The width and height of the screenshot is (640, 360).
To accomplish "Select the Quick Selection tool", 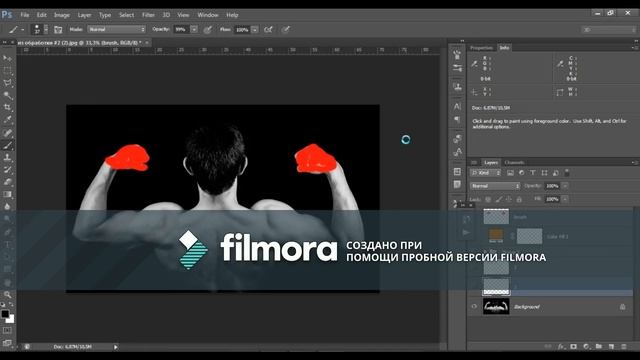I will pyautogui.click(x=7, y=96).
